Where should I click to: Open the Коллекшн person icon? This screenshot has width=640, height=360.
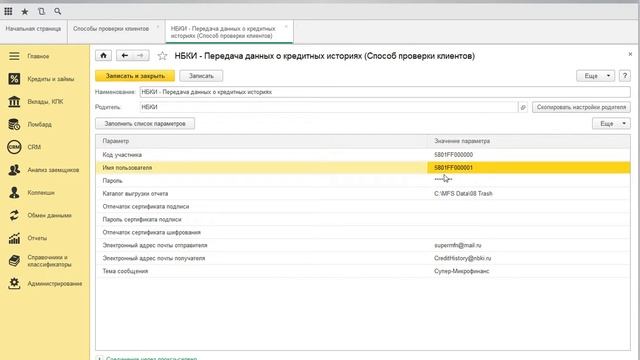coord(14,192)
